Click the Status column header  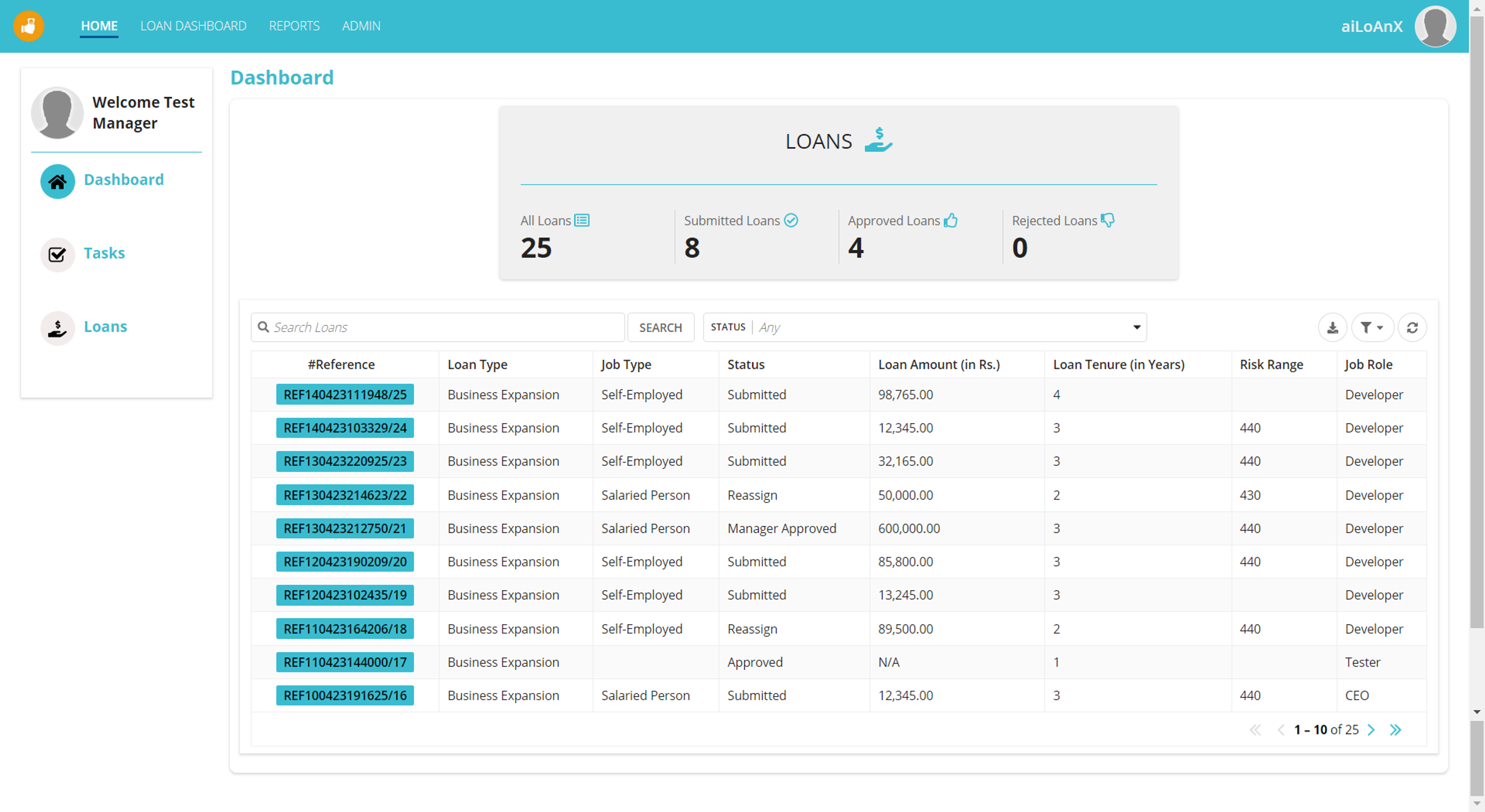pos(746,365)
